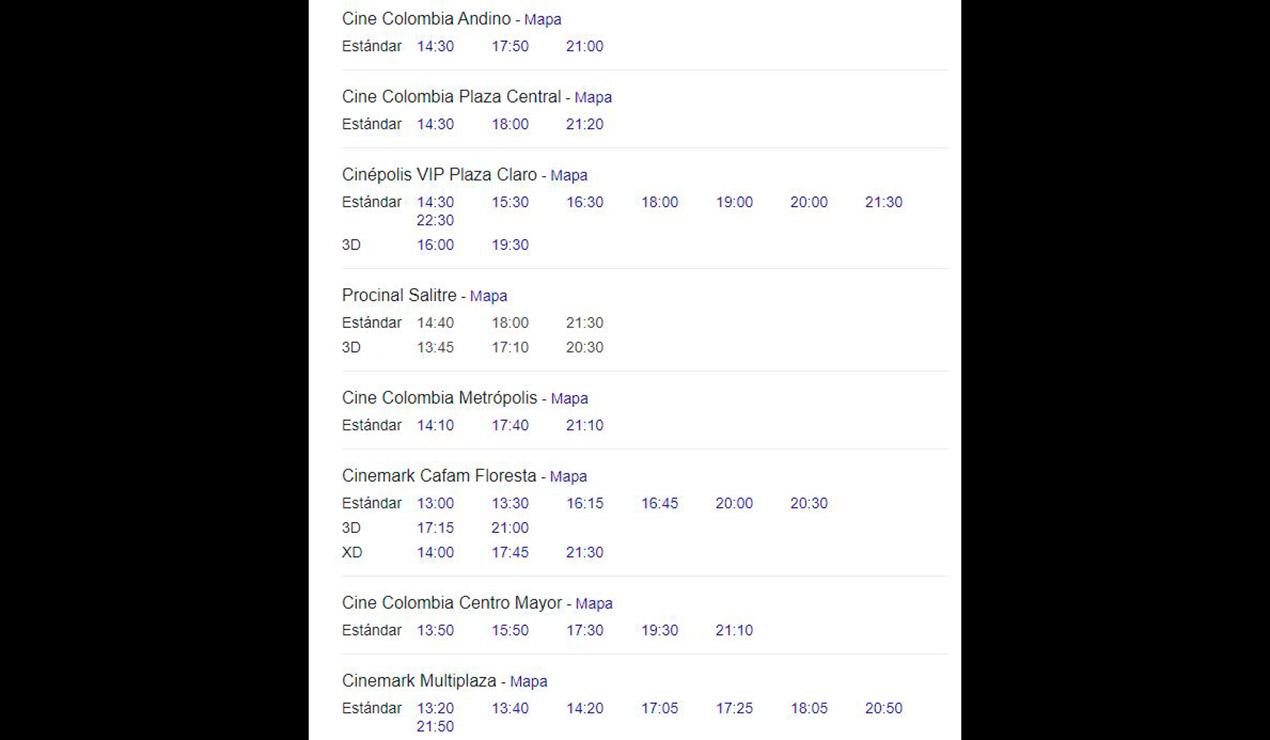This screenshot has width=1270, height=740.
Task: Choose the 17:40 showtime at Cine Colombia Metrópolis
Action: (x=510, y=425)
